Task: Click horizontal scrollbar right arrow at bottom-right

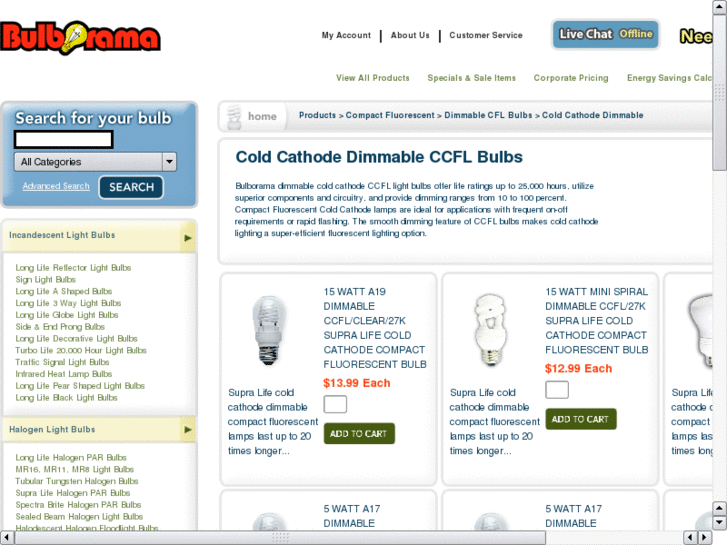Action: pyautogui.click(x=705, y=538)
